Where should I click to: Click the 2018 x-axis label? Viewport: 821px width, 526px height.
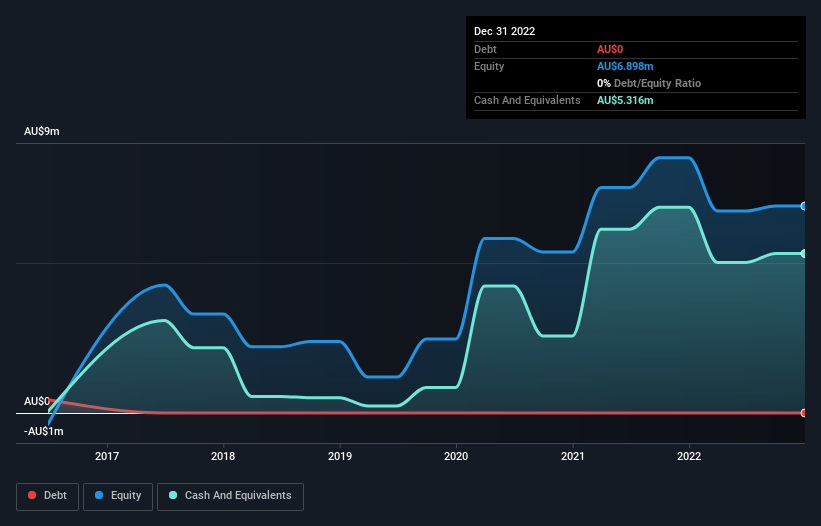point(223,456)
